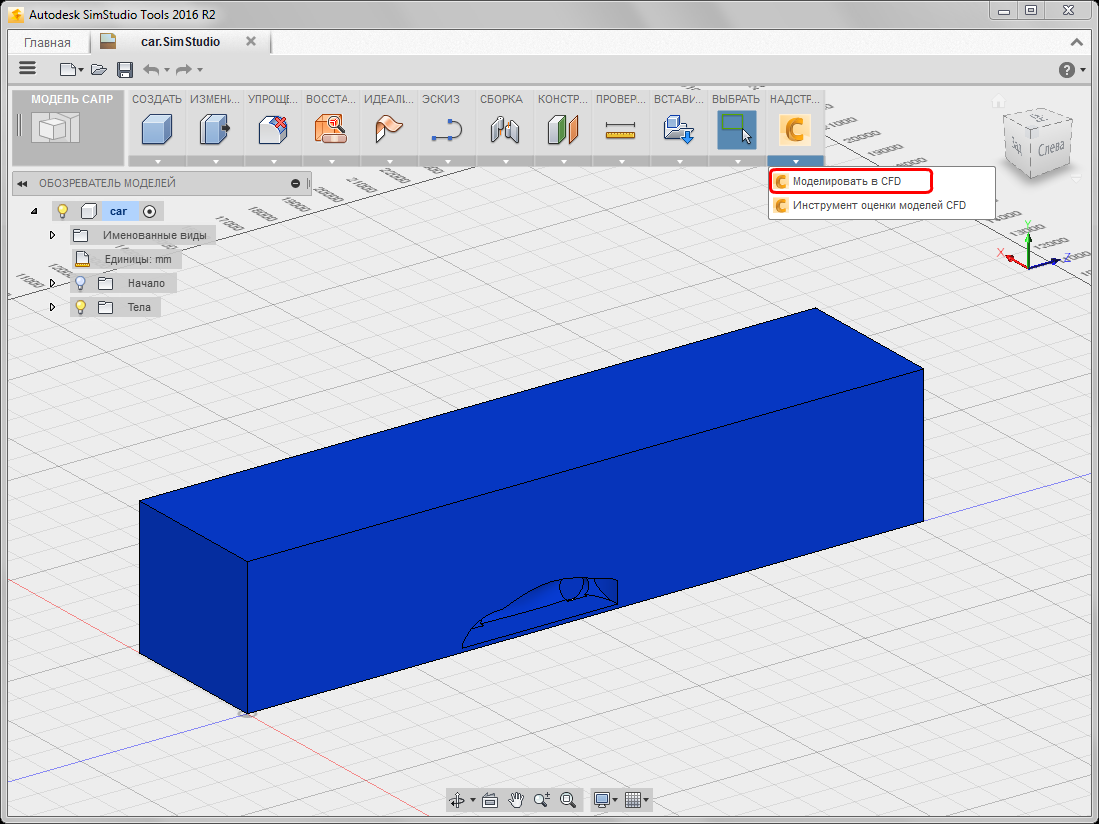The height and width of the screenshot is (824, 1099).
Task: Close the car.SimStudio tab
Action: [x=251, y=41]
